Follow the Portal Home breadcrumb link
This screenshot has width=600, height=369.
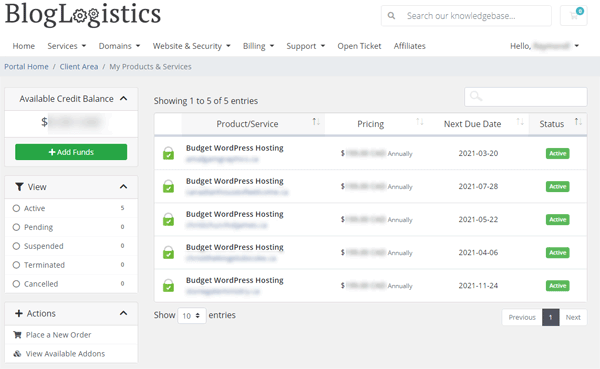(x=26, y=67)
